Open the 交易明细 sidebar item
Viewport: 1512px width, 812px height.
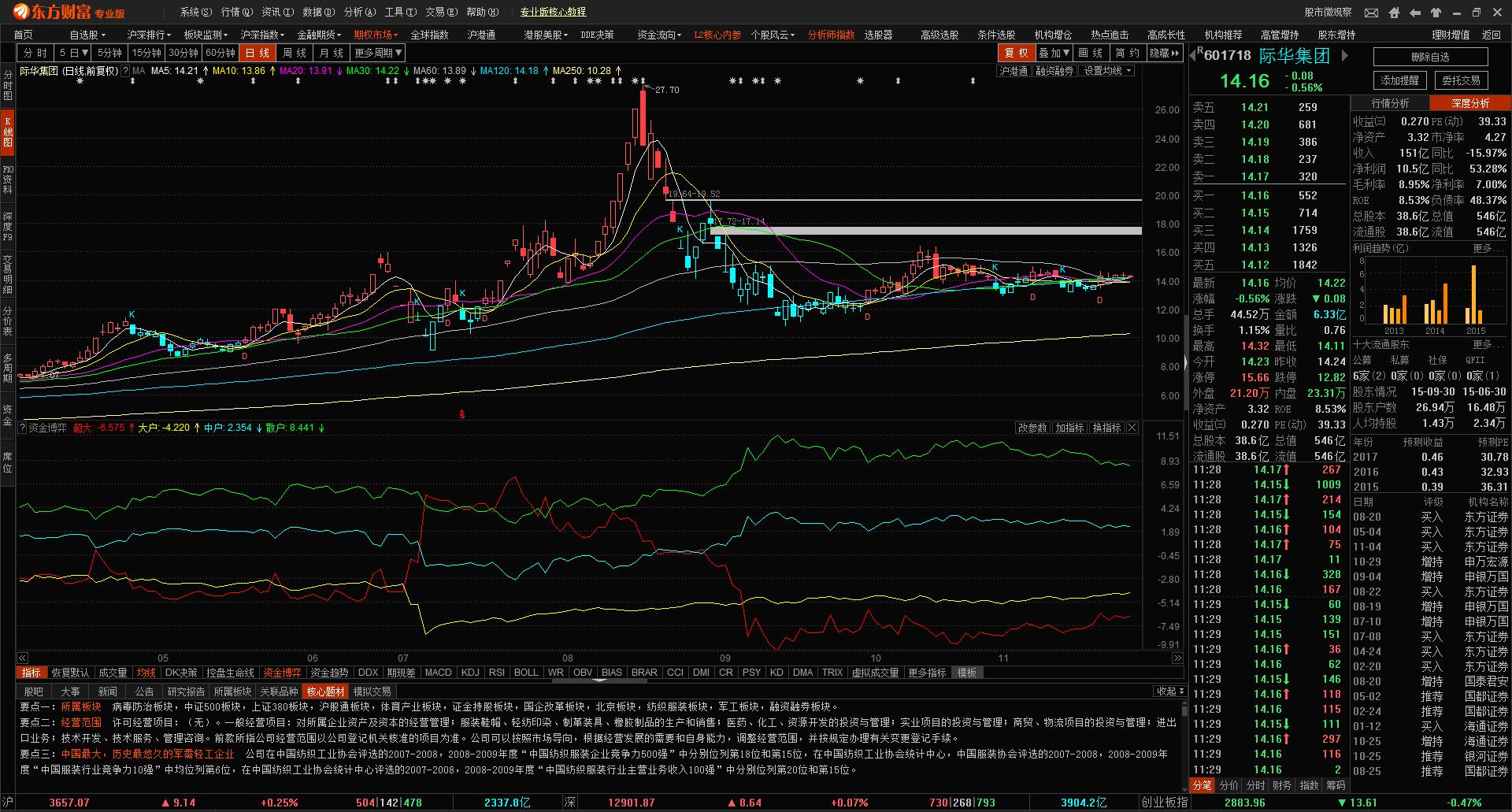point(8,273)
